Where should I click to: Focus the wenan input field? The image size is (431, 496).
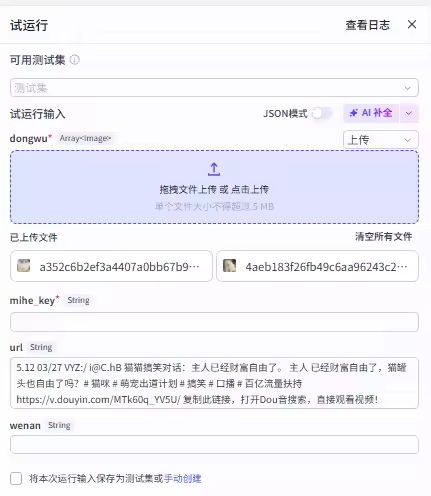point(214,444)
